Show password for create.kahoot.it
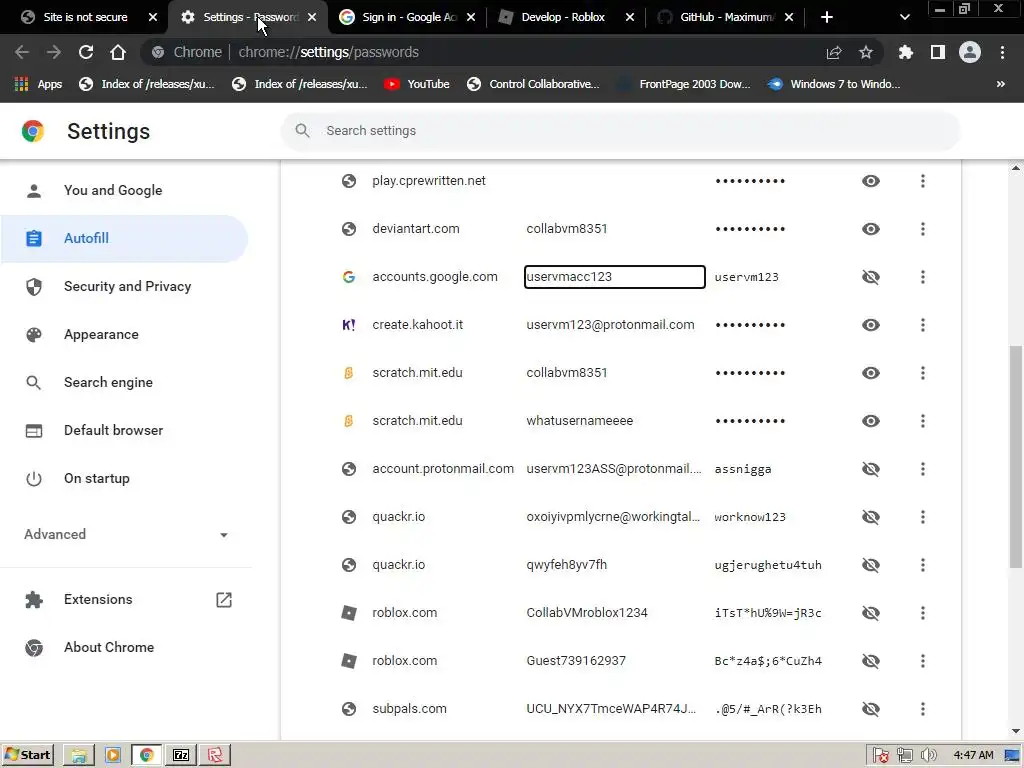The image size is (1024, 768). [870, 325]
